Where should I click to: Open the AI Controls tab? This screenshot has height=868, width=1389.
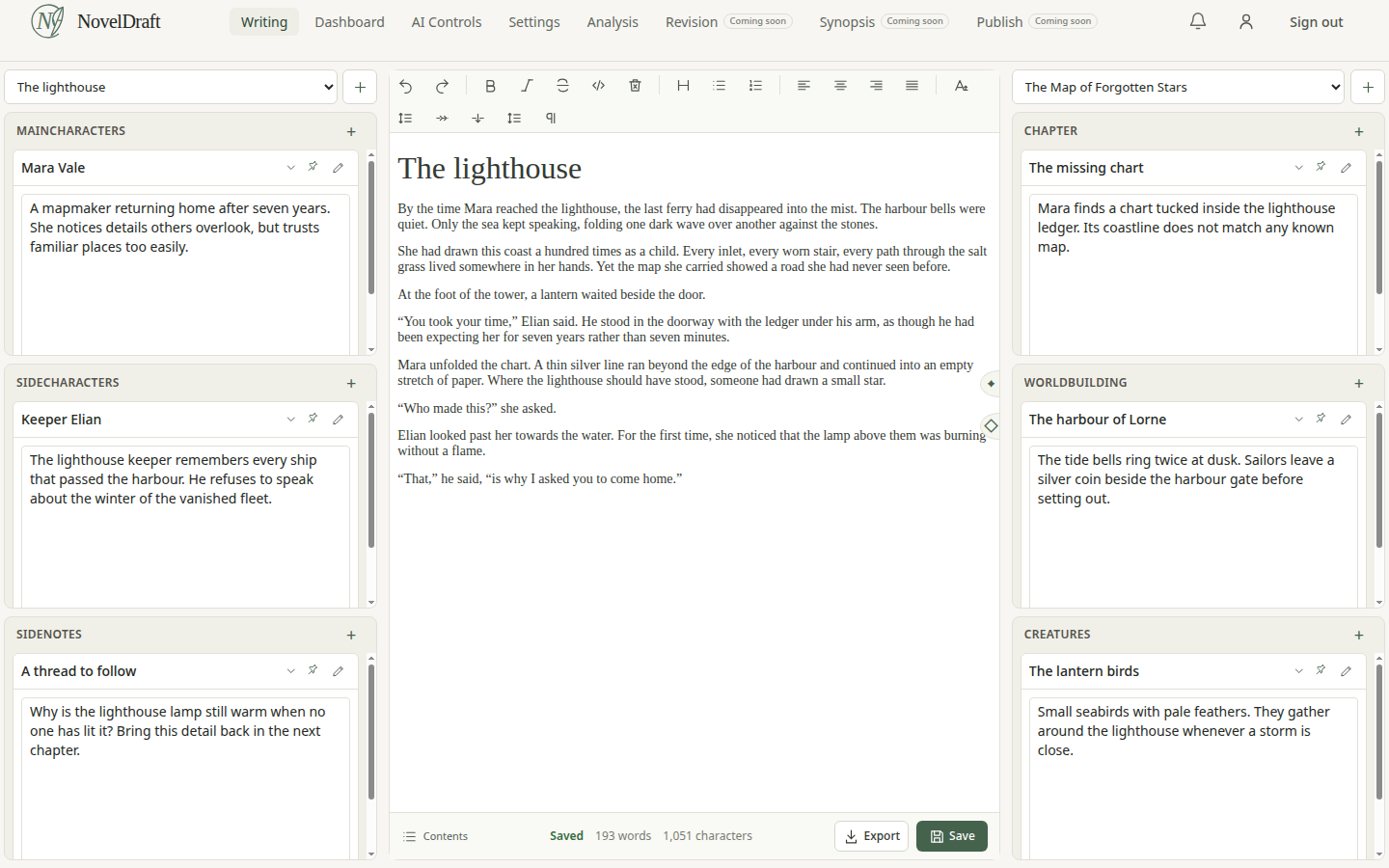pos(447,21)
